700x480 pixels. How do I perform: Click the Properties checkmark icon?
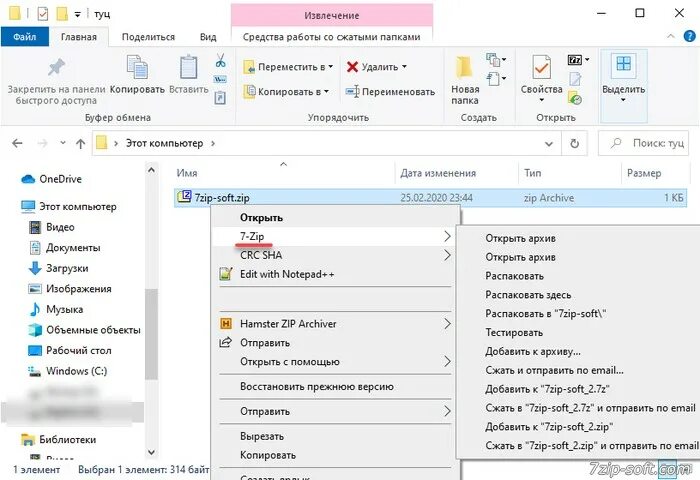541,67
